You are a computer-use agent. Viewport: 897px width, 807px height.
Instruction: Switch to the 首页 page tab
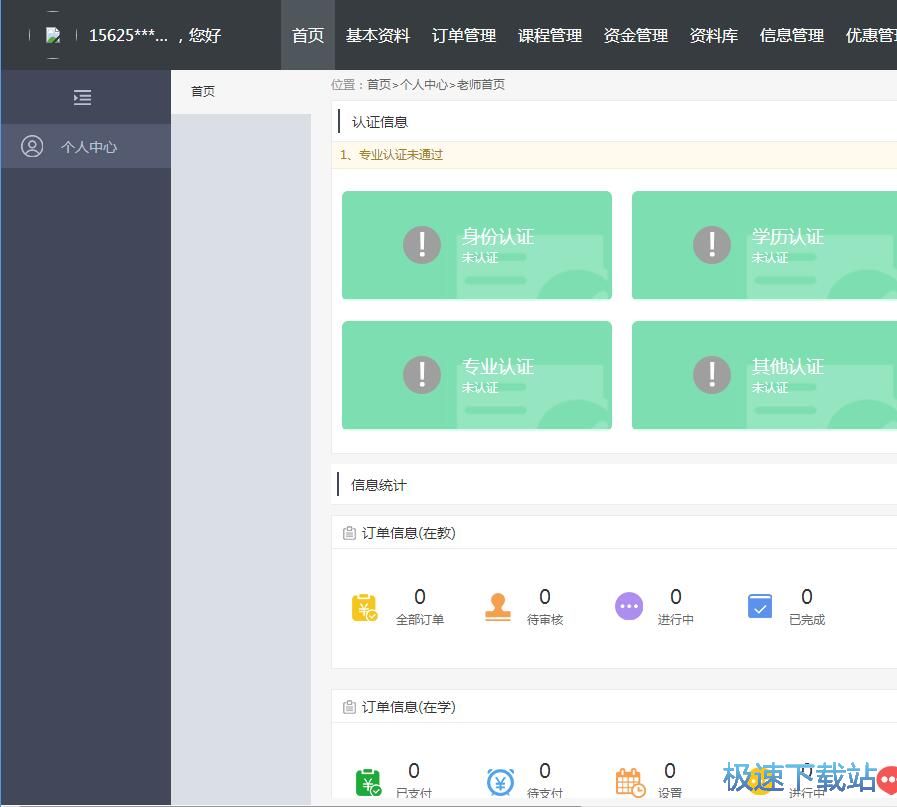(x=203, y=91)
